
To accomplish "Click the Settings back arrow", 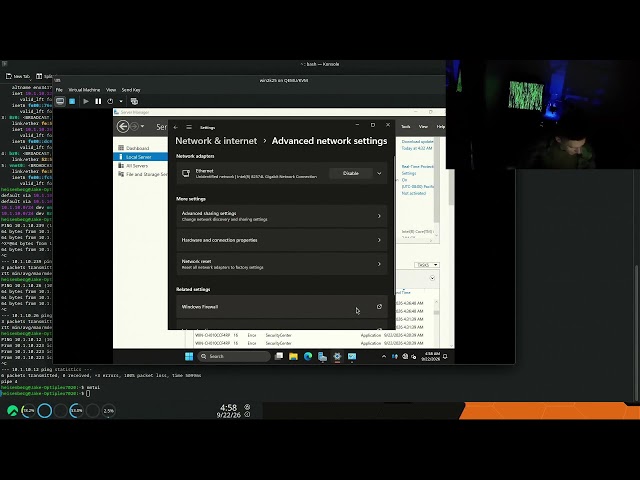I will [x=176, y=127].
